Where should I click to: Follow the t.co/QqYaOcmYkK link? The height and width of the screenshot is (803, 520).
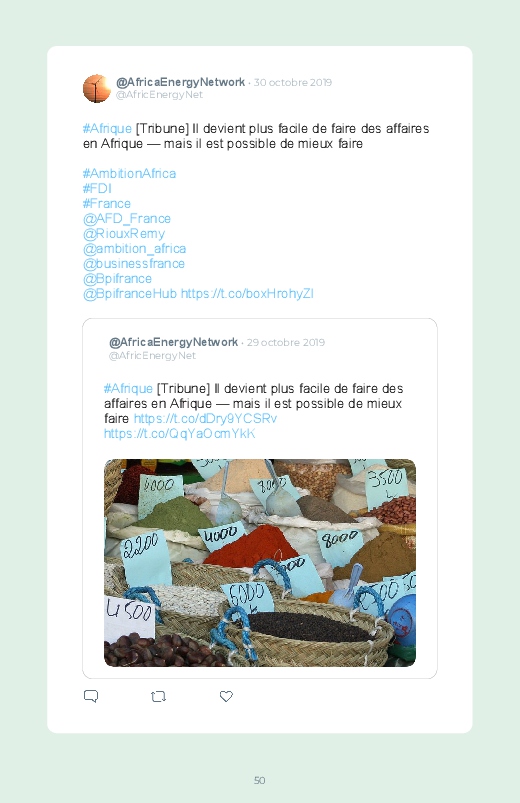click(179, 434)
